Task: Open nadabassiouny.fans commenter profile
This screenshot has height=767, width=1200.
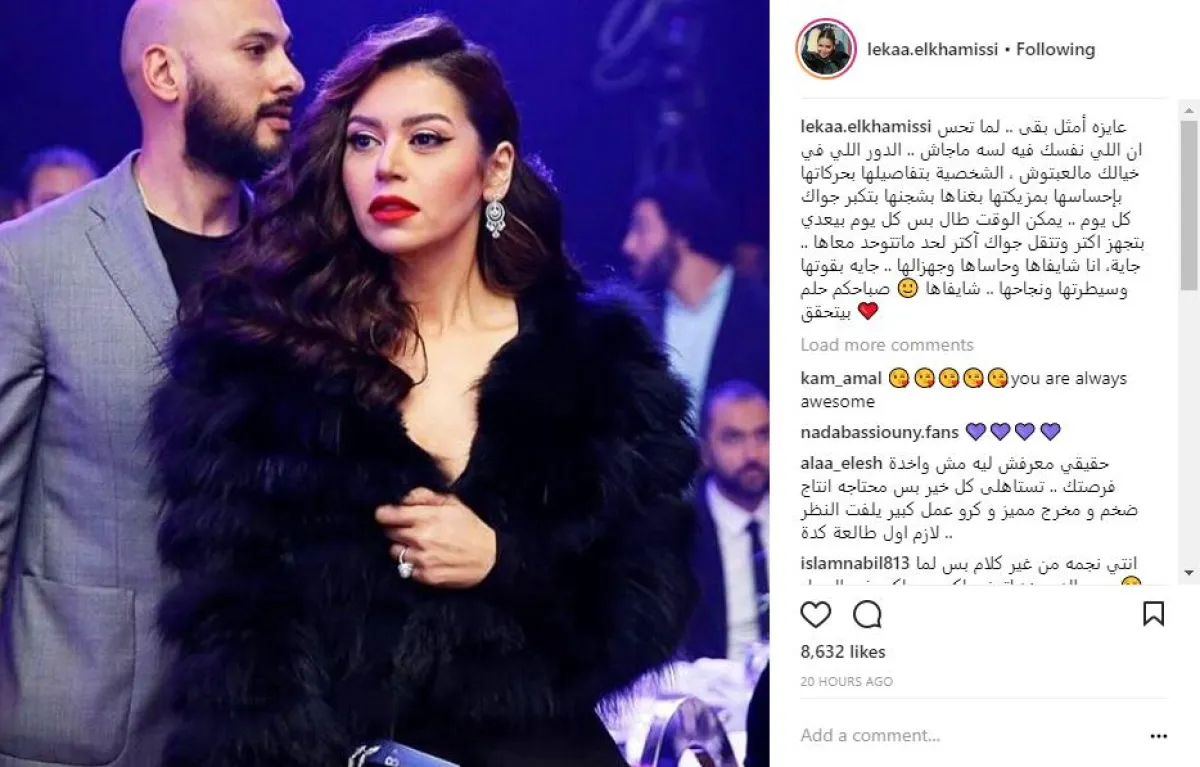Action: pos(880,432)
